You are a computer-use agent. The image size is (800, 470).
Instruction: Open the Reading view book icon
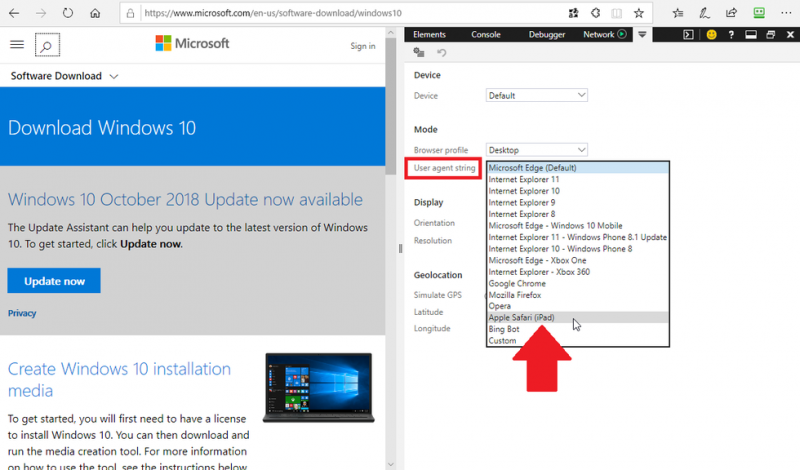617,13
